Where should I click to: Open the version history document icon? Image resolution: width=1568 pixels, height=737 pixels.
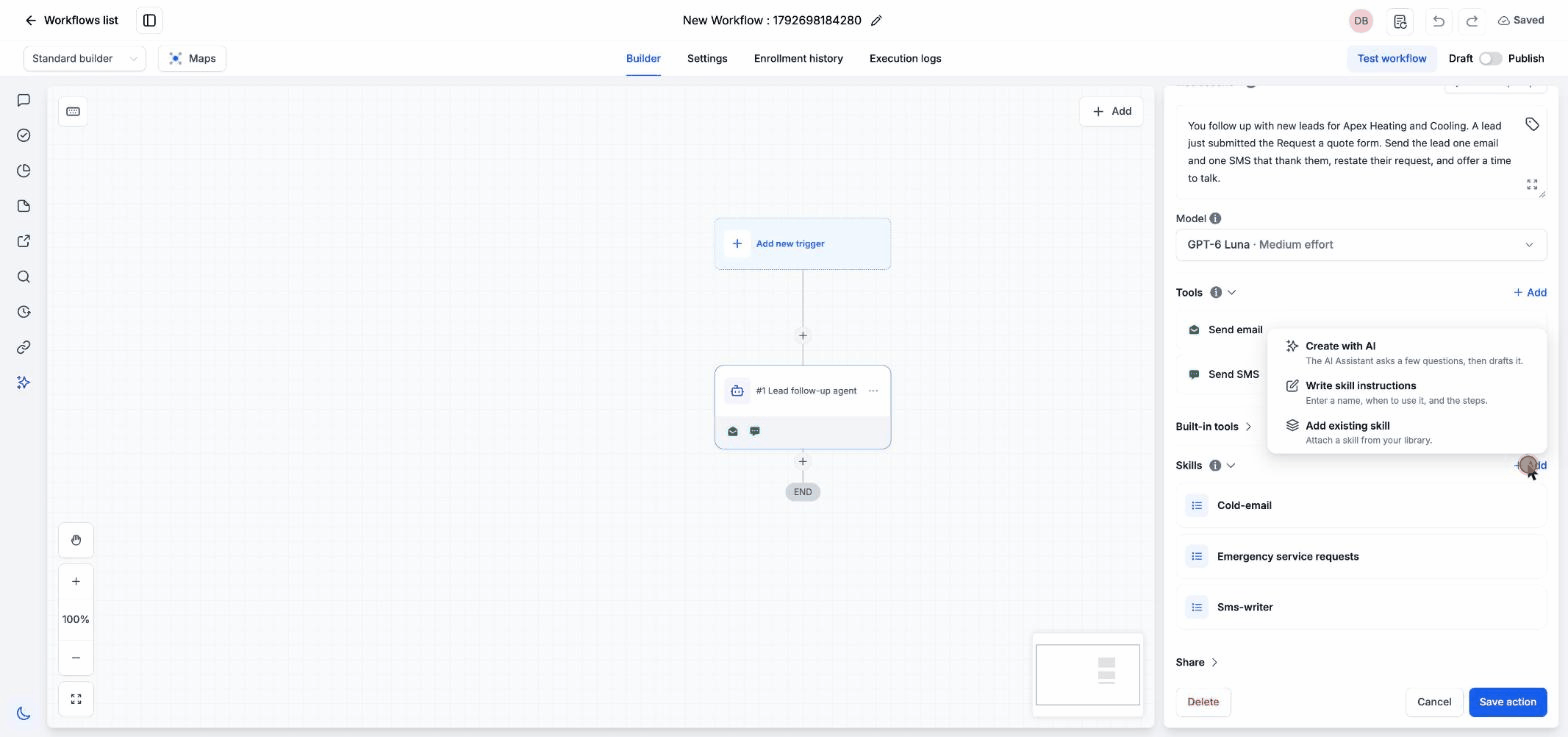[1400, 20]
